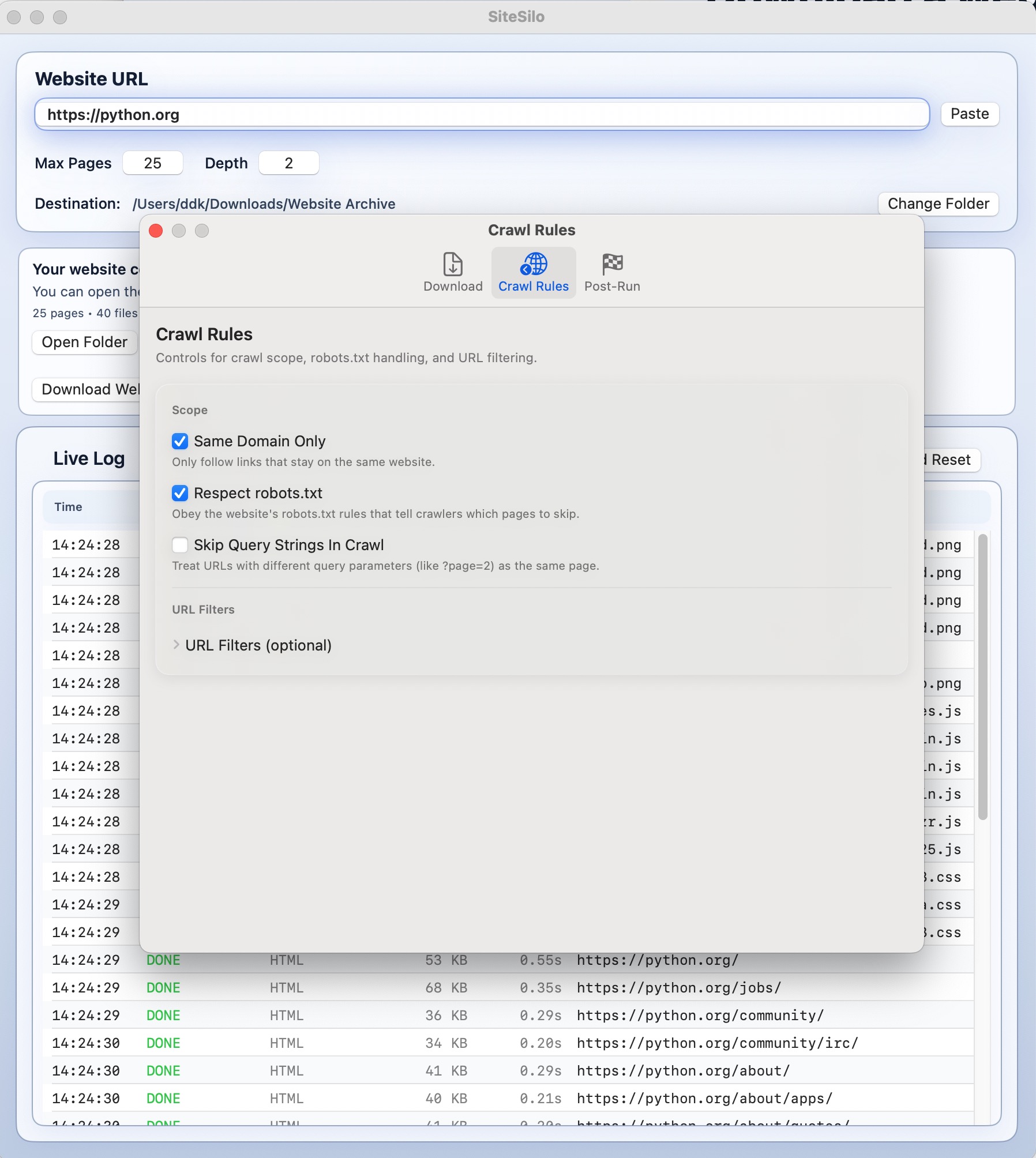
Task: Close the Crawl Rules window
Action: click(156, 231)
